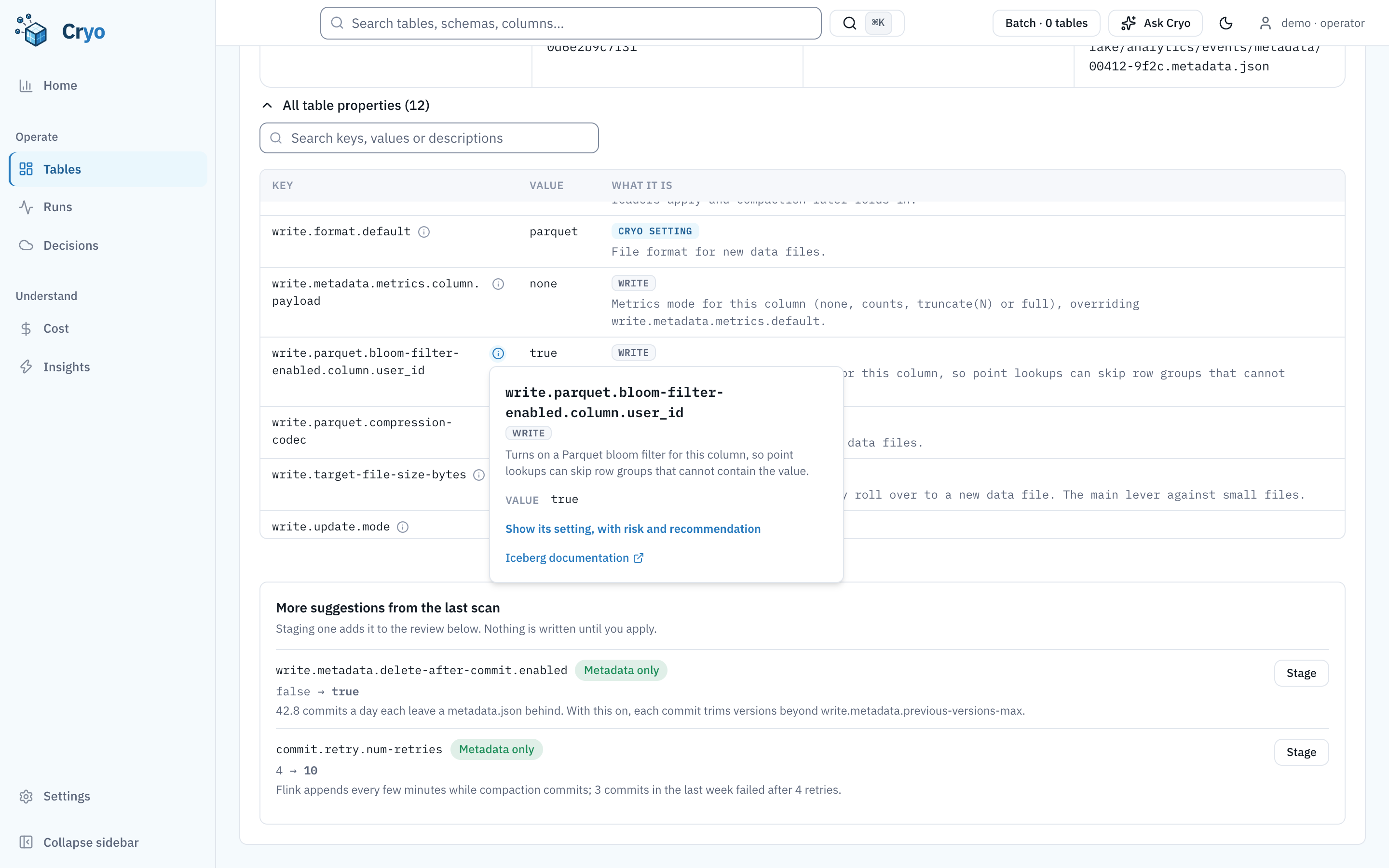Click the info icon for write.target-file-size-bytes
Viewport: 1389px width, 868px height.
pos(479,475)
